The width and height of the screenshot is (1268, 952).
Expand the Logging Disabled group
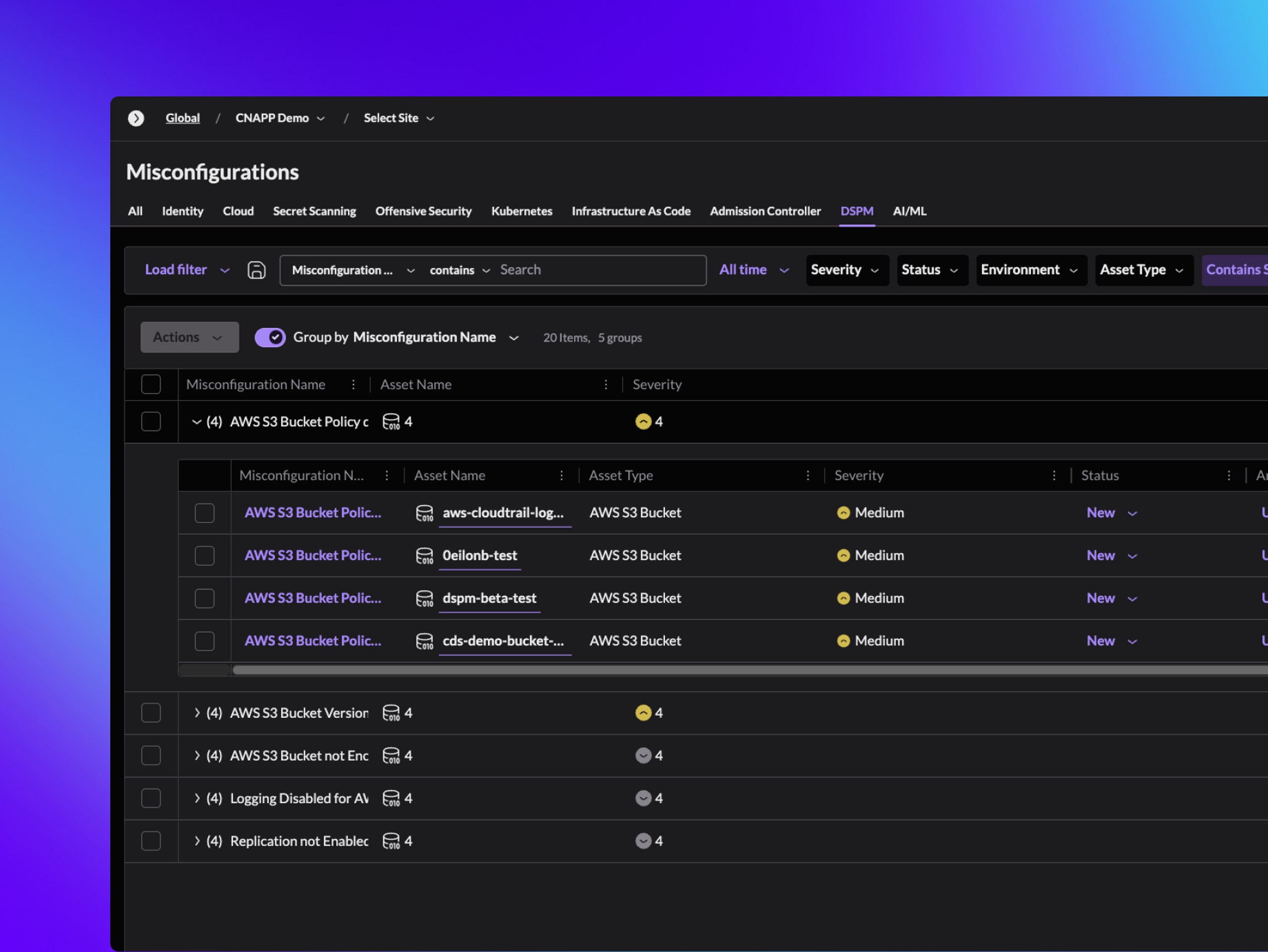coord(197,798)
